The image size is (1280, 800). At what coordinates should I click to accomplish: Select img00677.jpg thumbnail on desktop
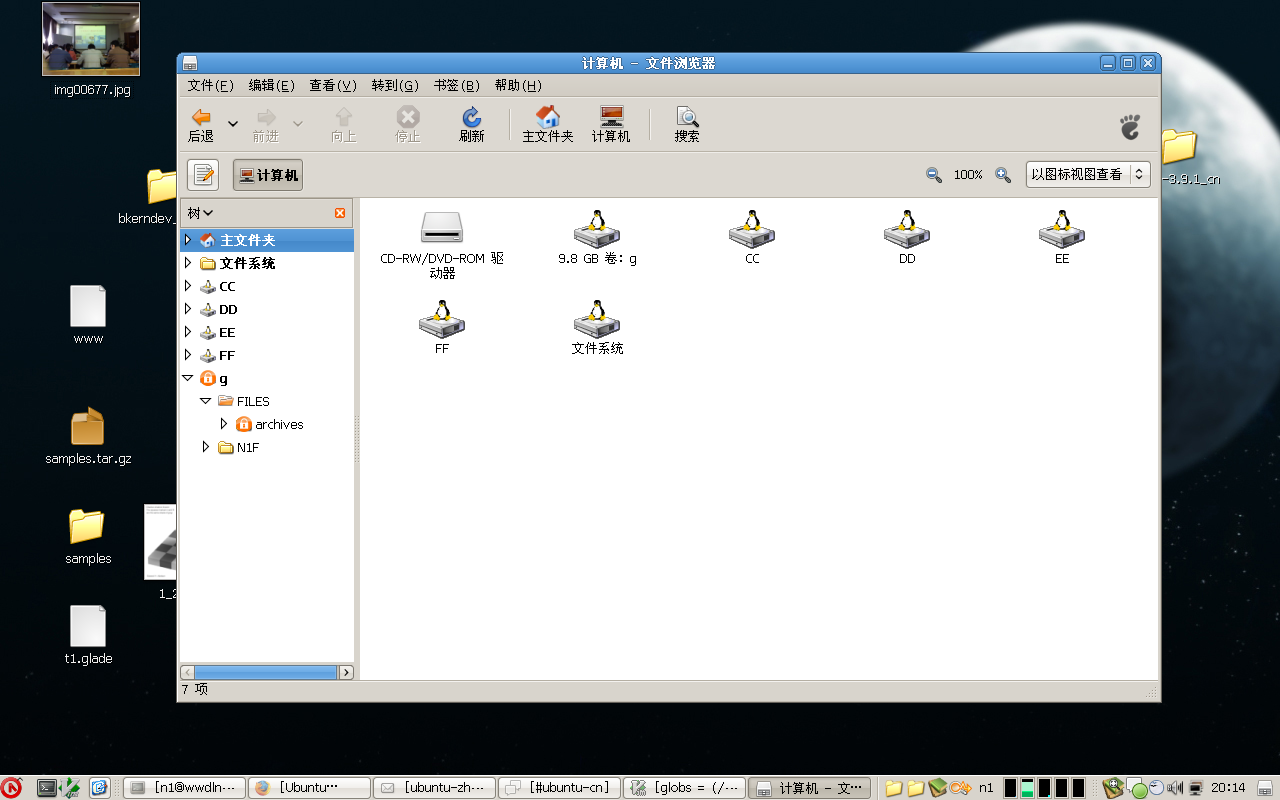click(91, 39)
